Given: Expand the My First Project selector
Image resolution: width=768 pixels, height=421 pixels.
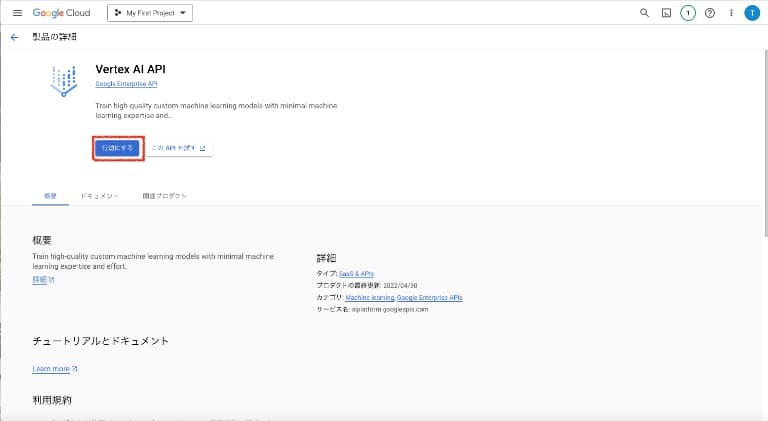Looking at the screenshot, I should (x=149, y=13).
